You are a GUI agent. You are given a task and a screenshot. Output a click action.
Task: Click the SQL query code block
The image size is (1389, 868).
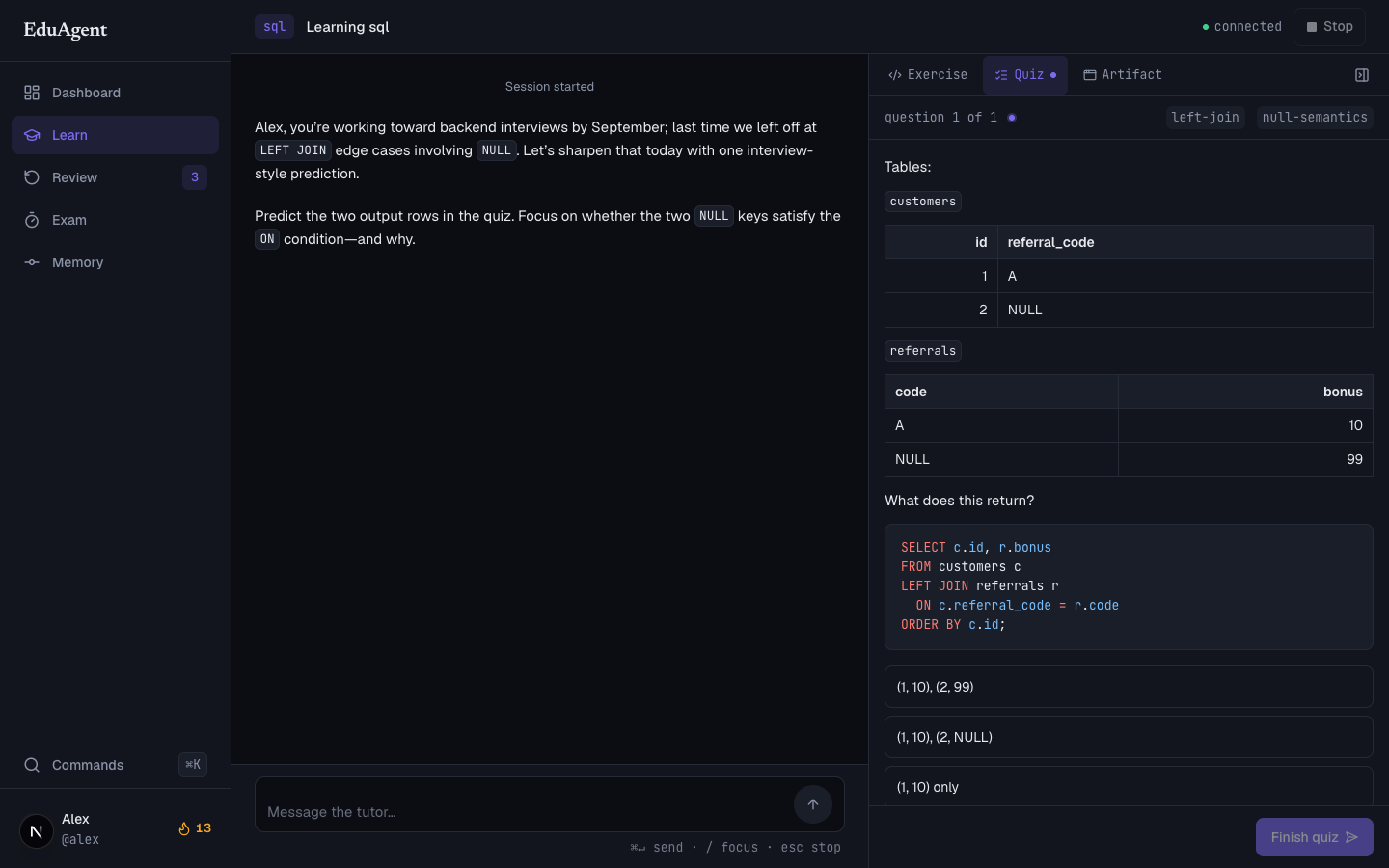click(x=1129, y=586)
